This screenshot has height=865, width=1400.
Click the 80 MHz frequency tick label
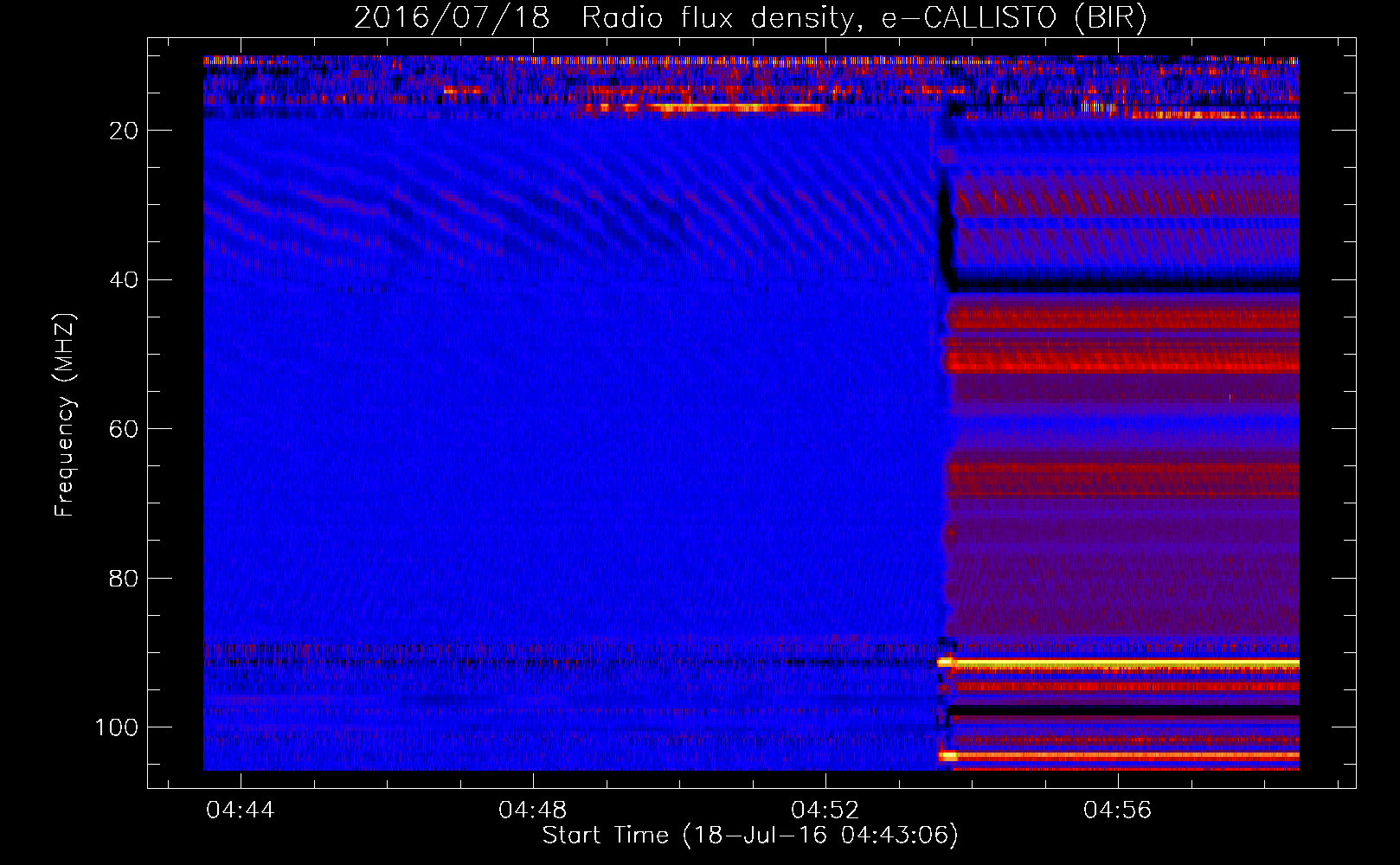tap(124, 579)
